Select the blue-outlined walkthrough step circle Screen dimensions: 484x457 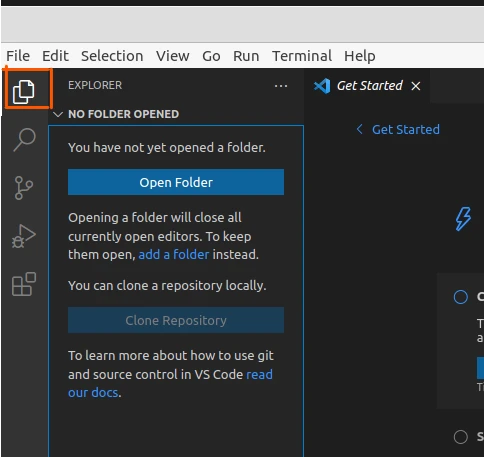pyautogui.click(x=461, y=297)
